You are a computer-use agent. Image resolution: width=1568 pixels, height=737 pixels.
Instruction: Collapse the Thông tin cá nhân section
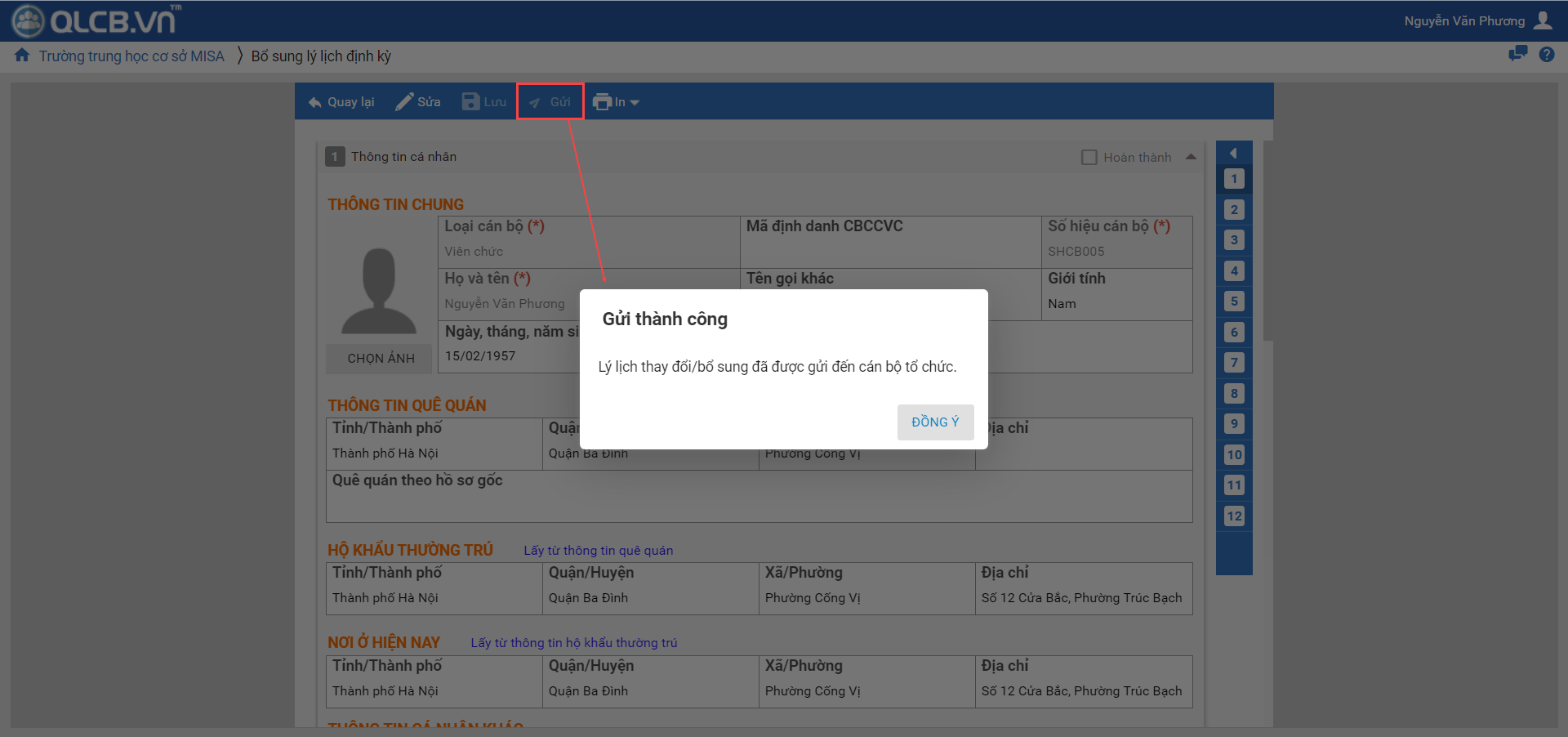pyautogui.click(x=1191, y=157)
